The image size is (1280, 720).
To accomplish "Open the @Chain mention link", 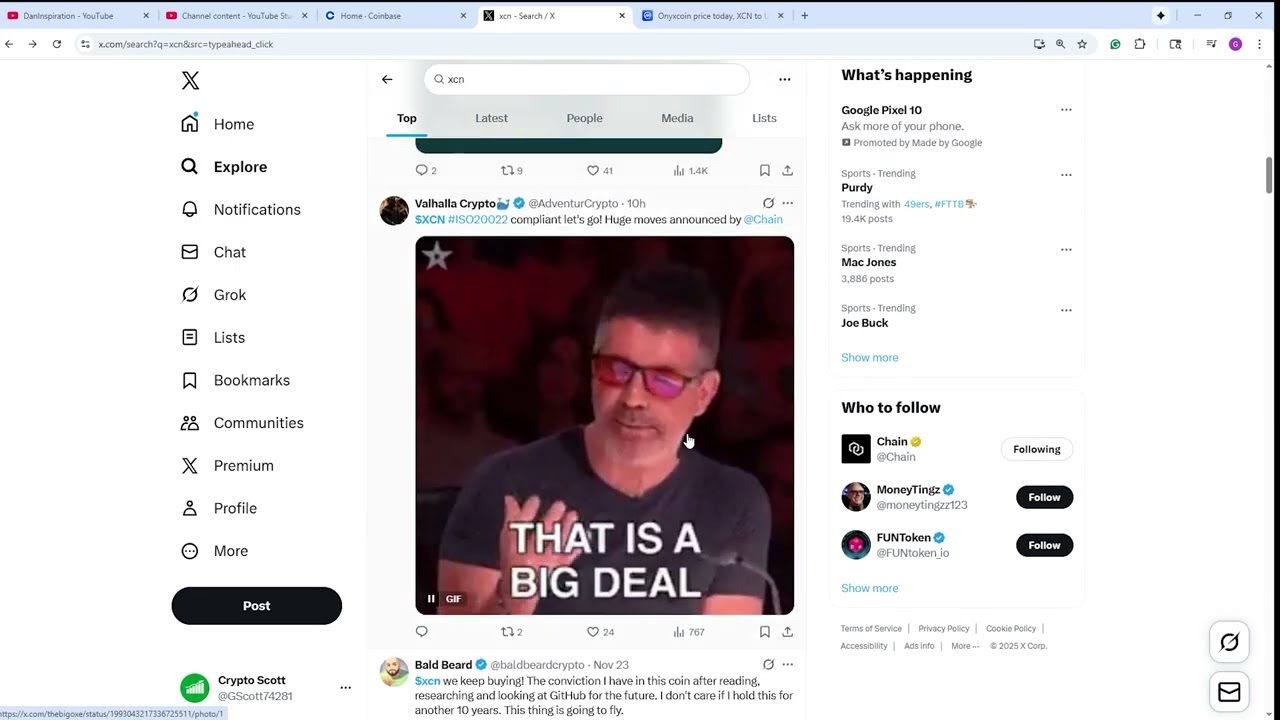I will [763, 220].
